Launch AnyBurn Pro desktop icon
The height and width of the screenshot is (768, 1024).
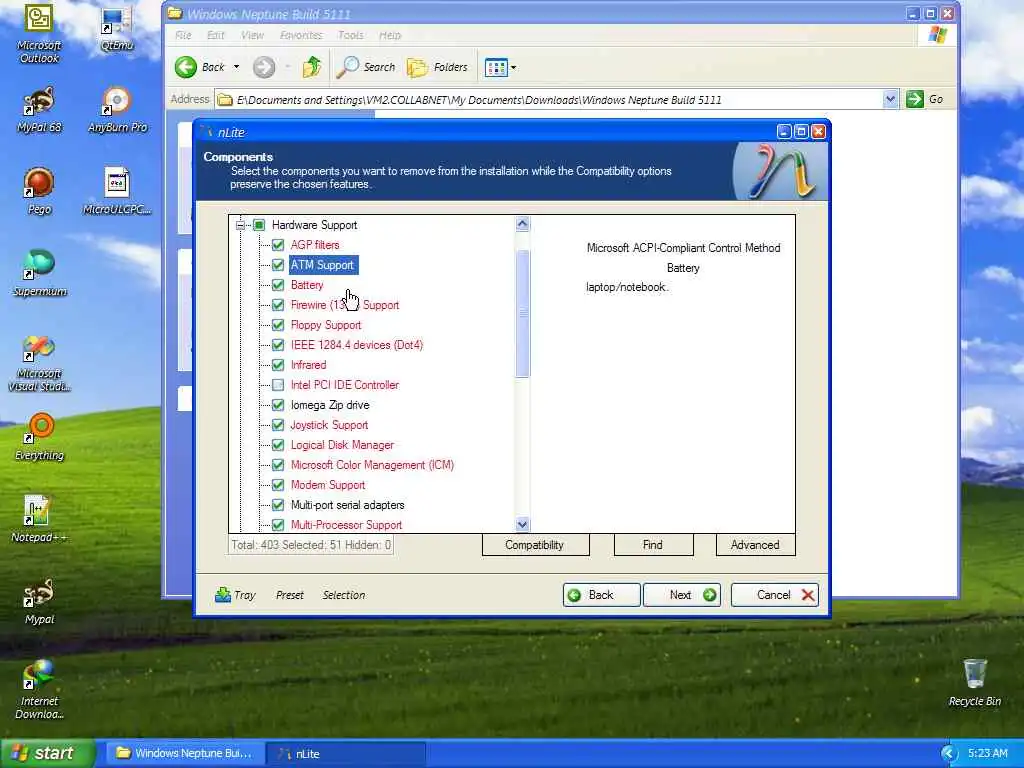pyautogui.click(x=117, y=110)
